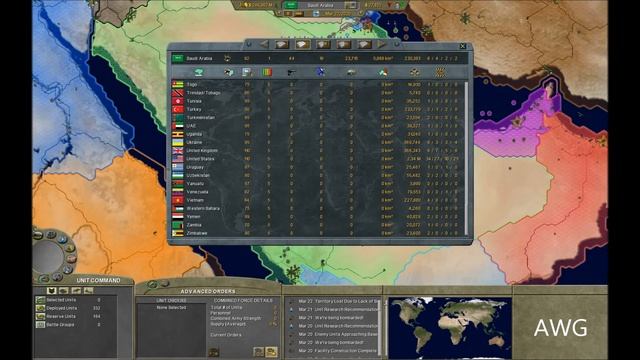Filter air units plane icon
640x360 pixels.
point(76,291)
